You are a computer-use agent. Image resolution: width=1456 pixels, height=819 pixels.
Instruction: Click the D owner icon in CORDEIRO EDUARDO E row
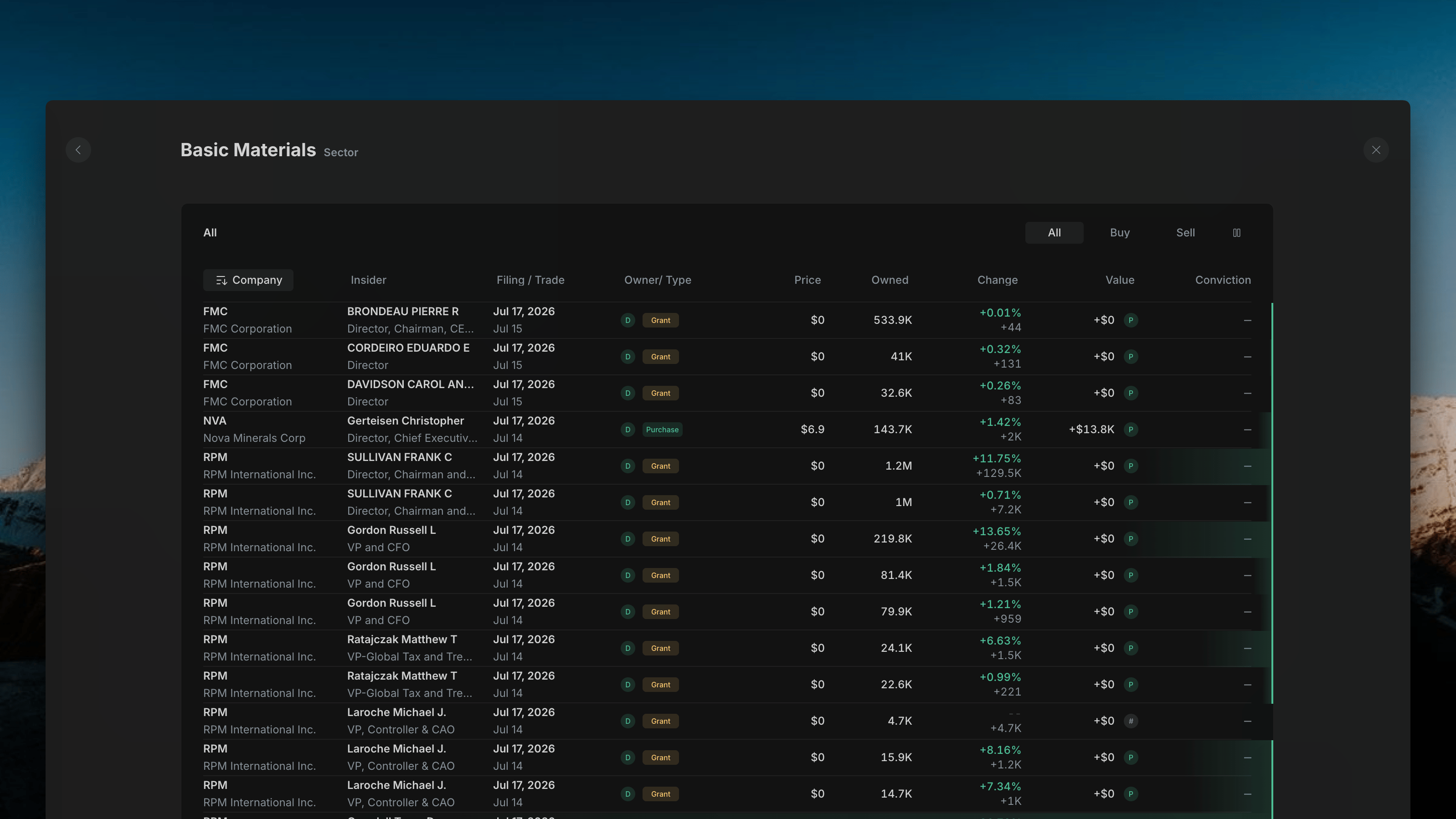[x=628, y=357]
